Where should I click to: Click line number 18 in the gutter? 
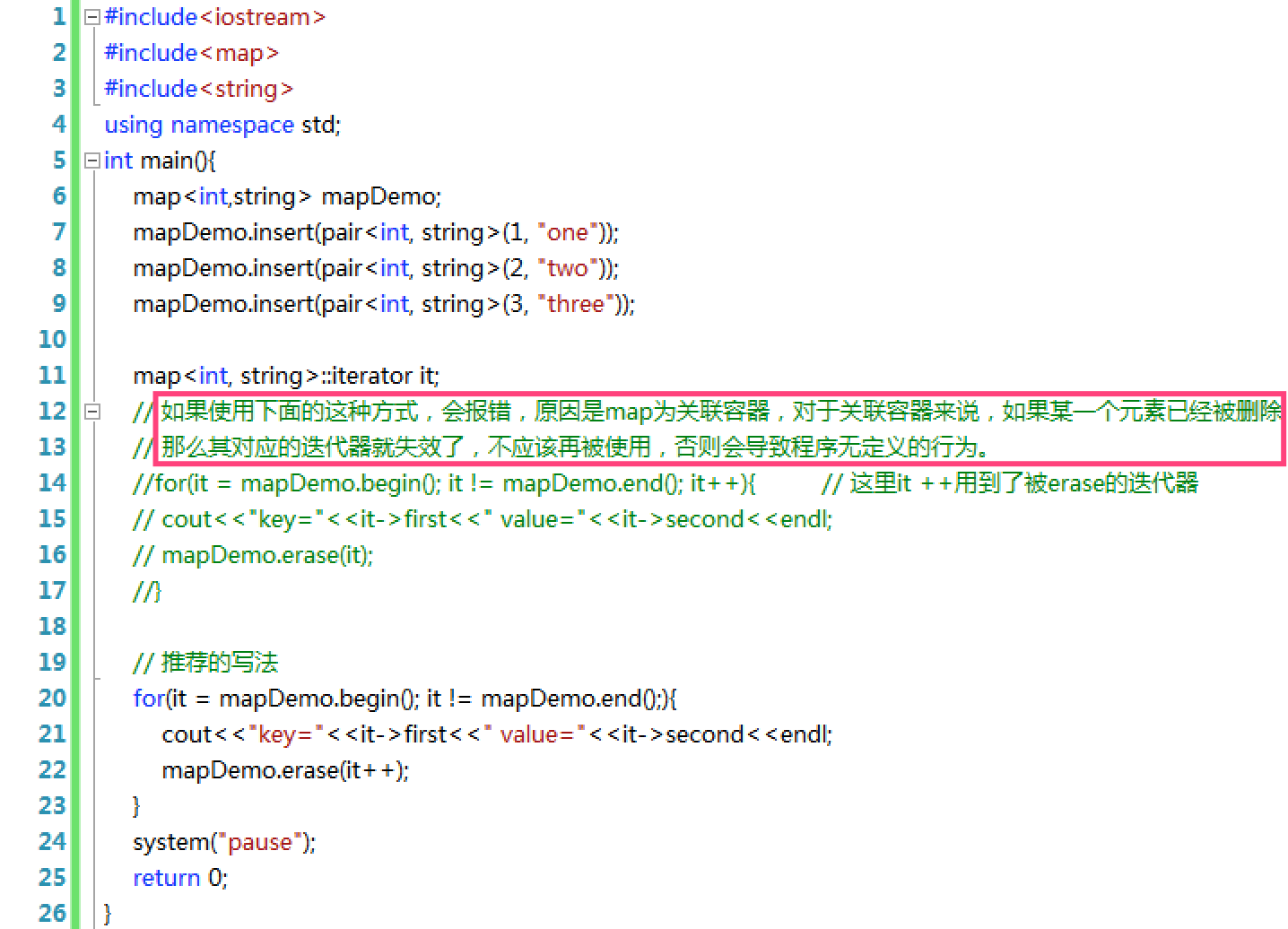(x=52, y=627)
